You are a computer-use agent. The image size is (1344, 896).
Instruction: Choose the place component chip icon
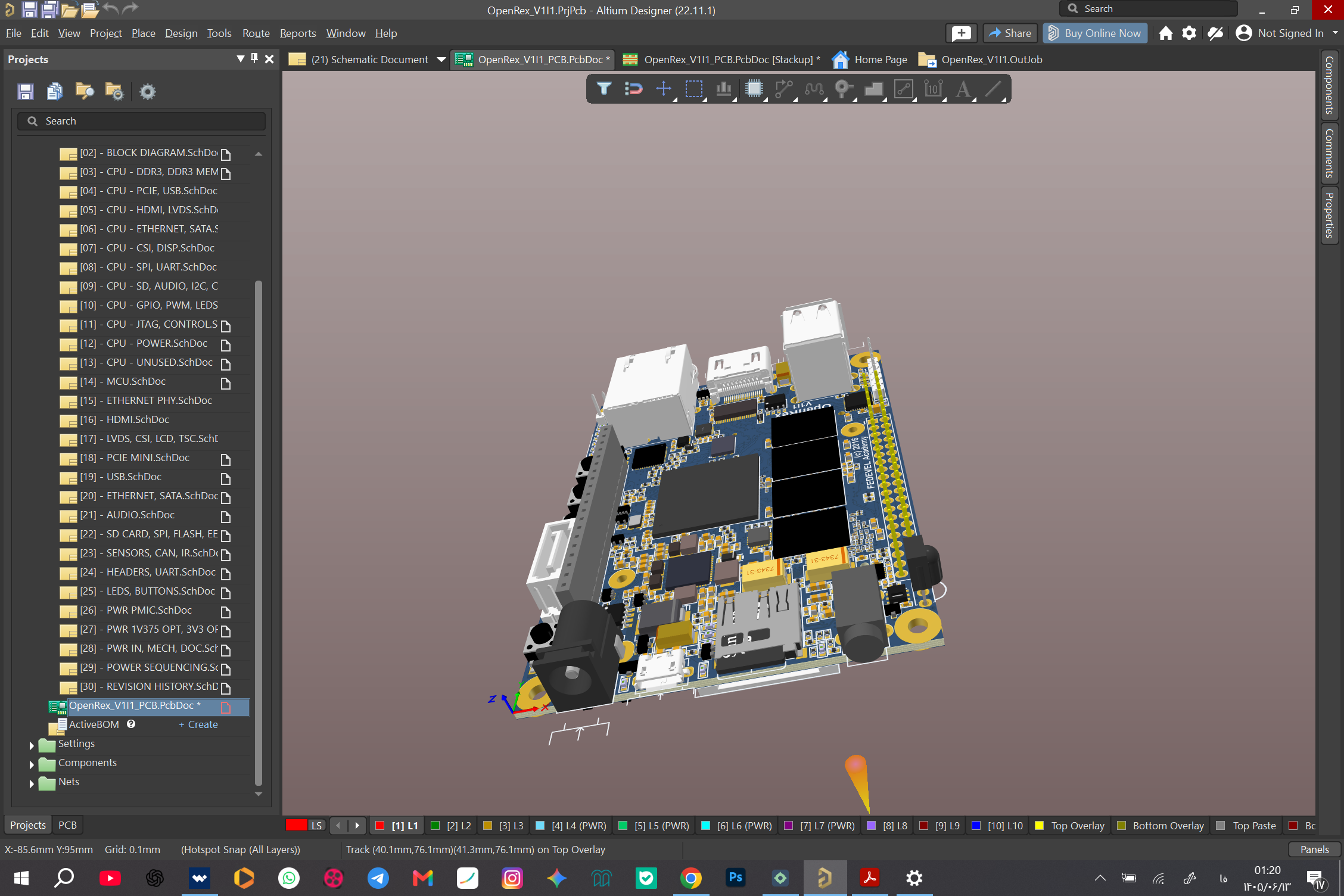[x=754, y=89]
